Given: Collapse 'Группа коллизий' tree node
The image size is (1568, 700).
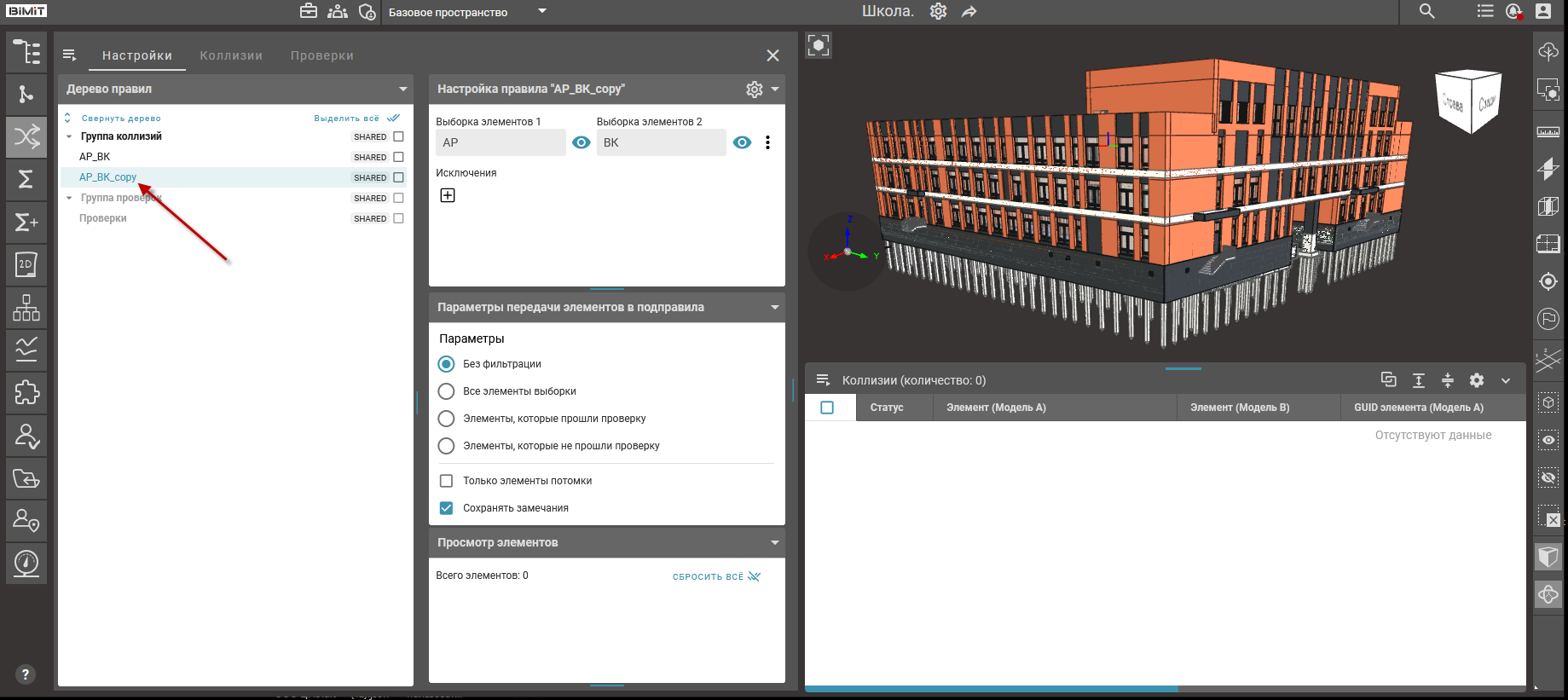Looking at the screenshot, I should (x=69, y=136).
